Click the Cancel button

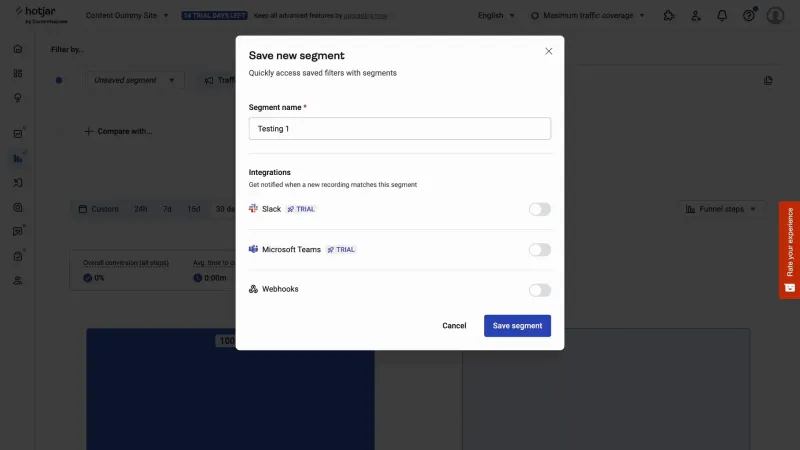coord(454,326)
